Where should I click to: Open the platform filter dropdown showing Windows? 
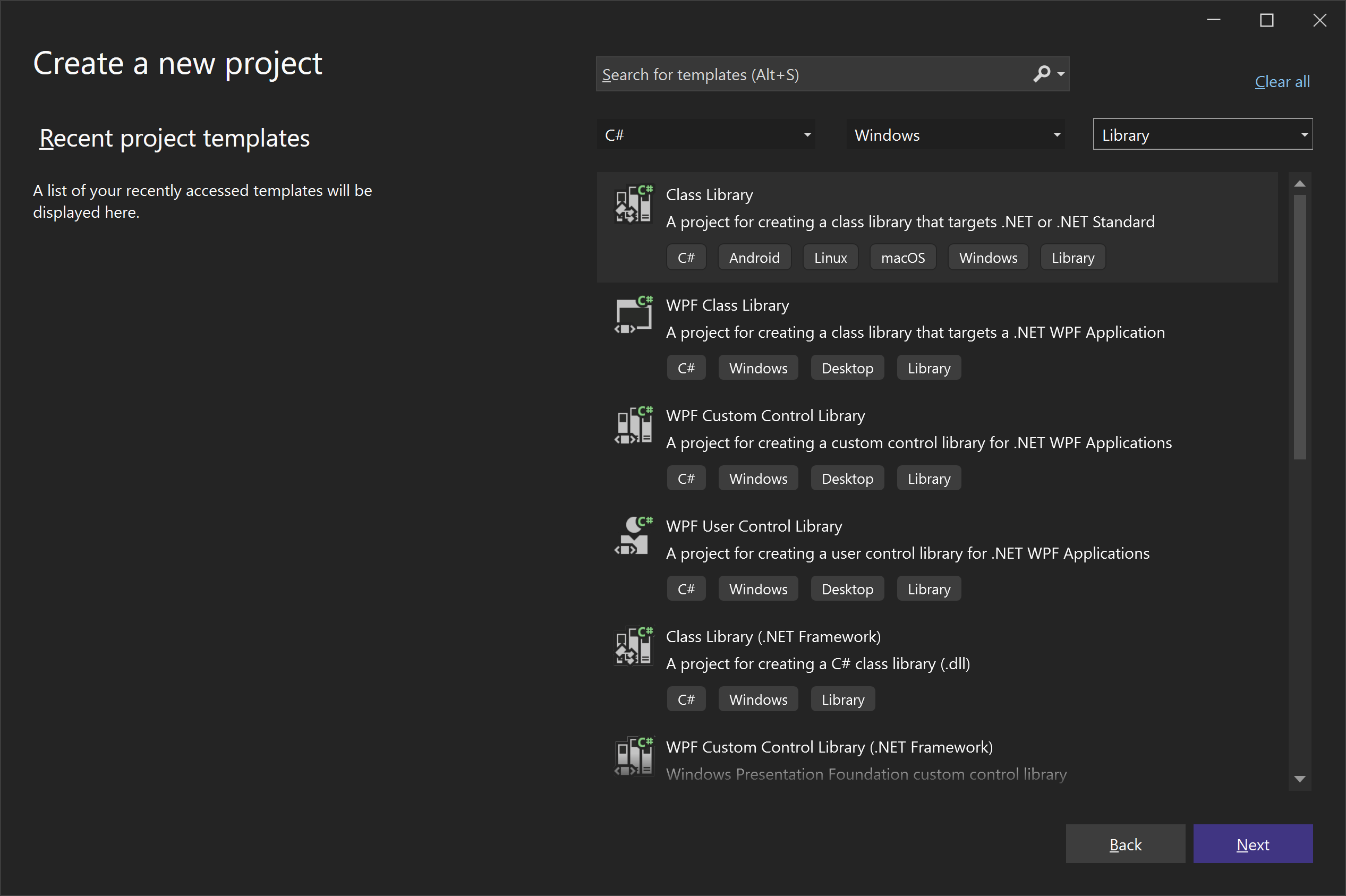[955, 135]
